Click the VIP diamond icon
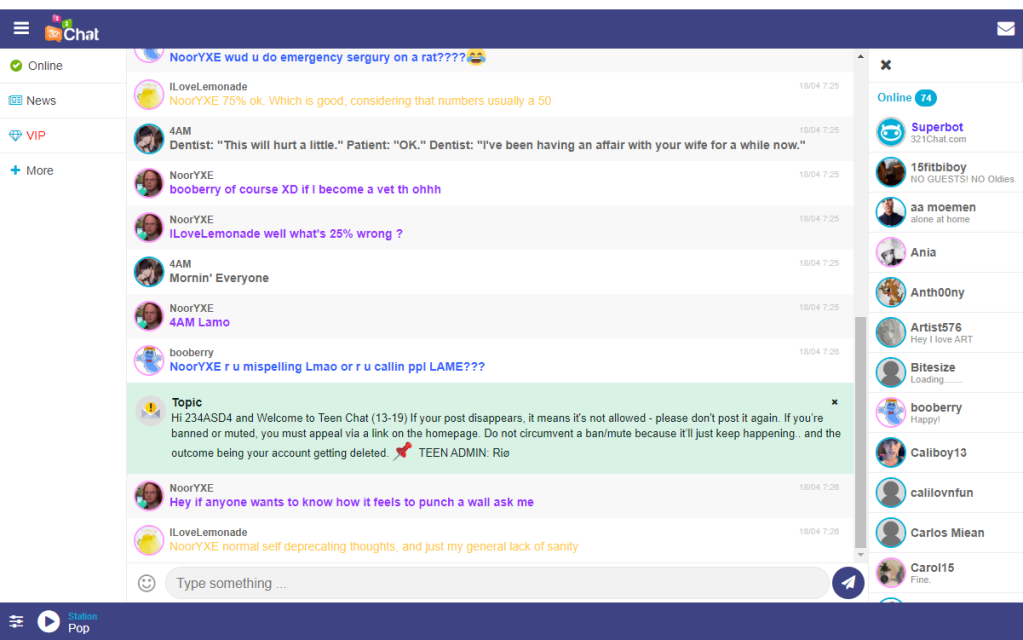The image size is (1023, 640). point(15,136)
